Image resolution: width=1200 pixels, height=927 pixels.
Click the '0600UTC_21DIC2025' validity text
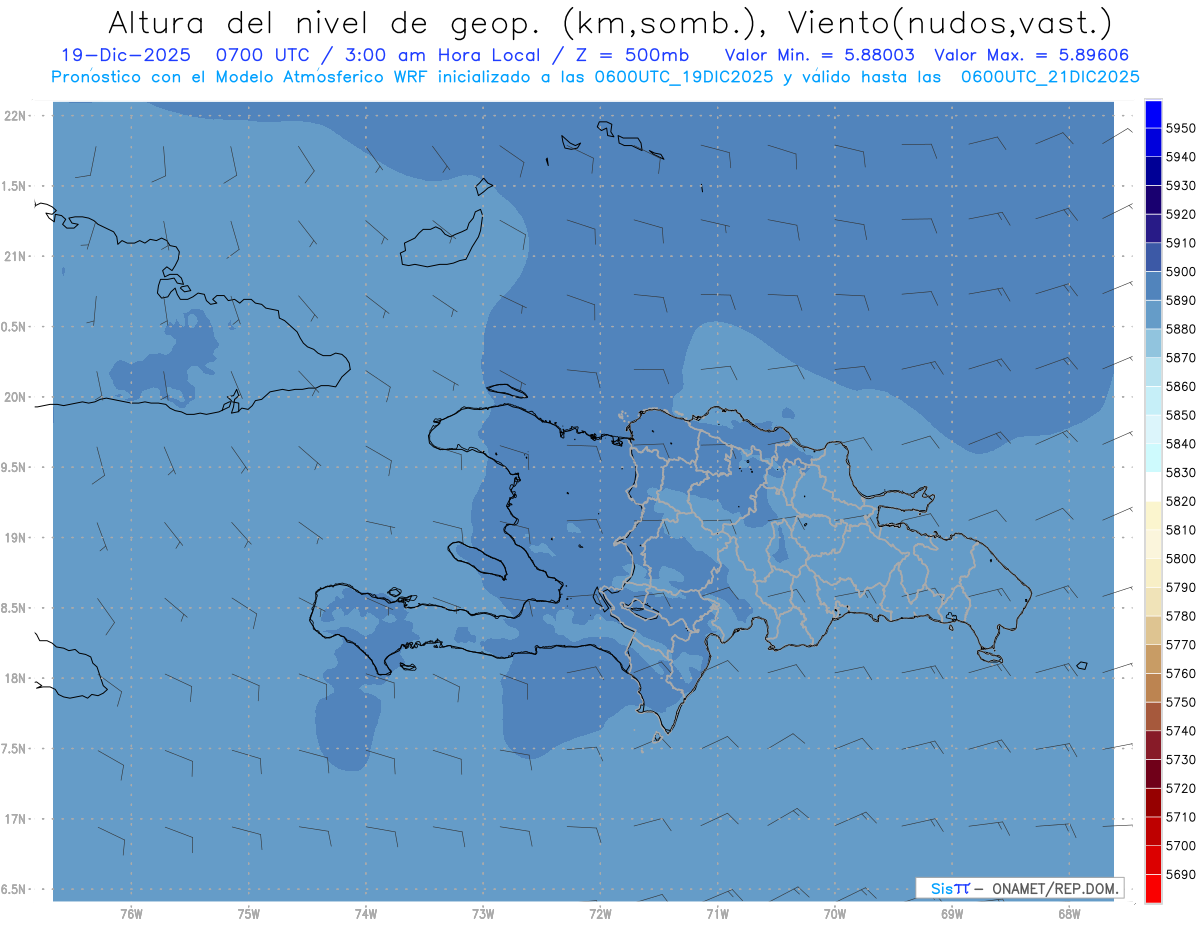point(1050,76)
